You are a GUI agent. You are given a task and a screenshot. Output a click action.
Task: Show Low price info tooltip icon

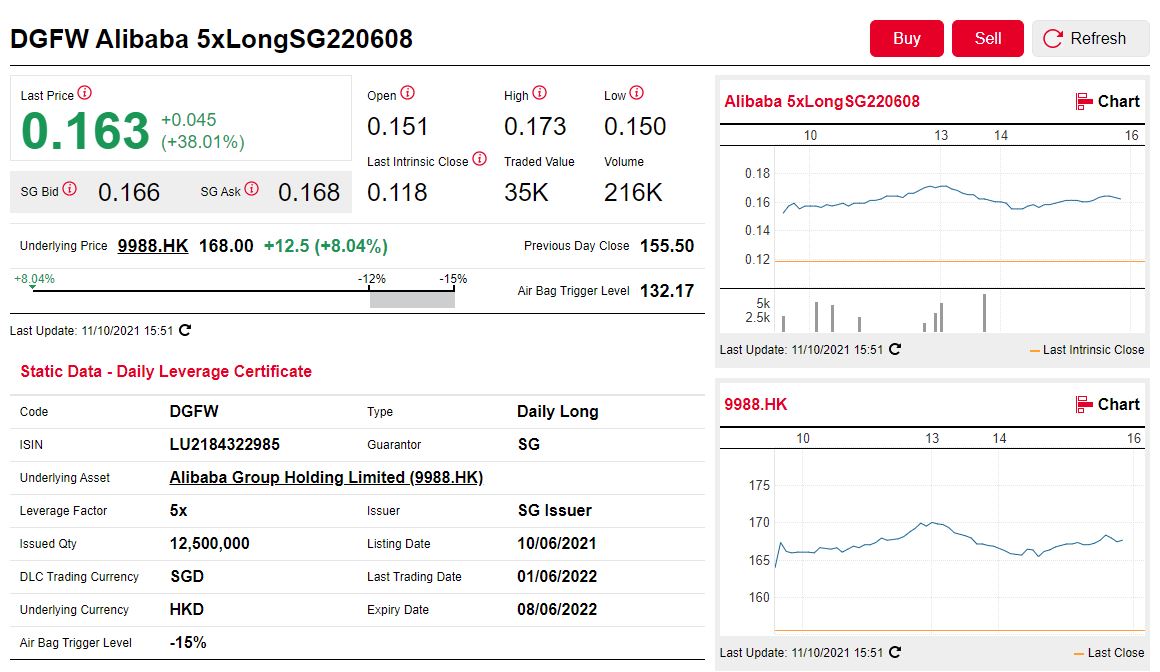(636, 93)
